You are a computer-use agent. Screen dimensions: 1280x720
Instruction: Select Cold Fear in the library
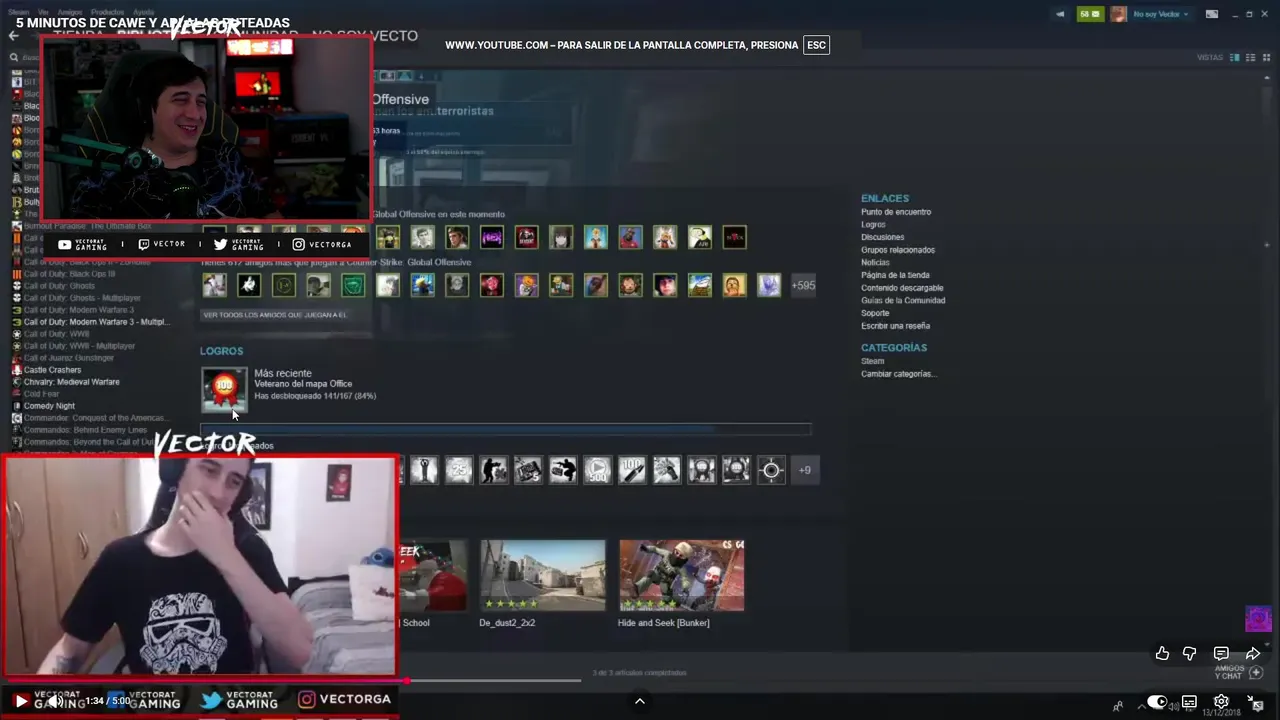click(35, 394)
